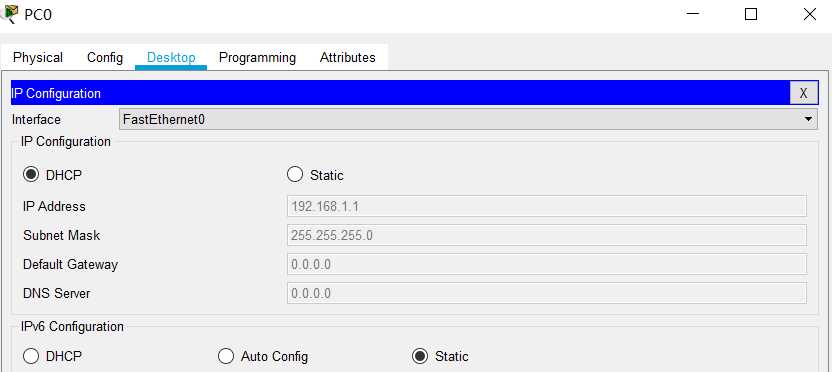Click the Interface label text
The image size is (832, 372).
[x=36, y=119]
